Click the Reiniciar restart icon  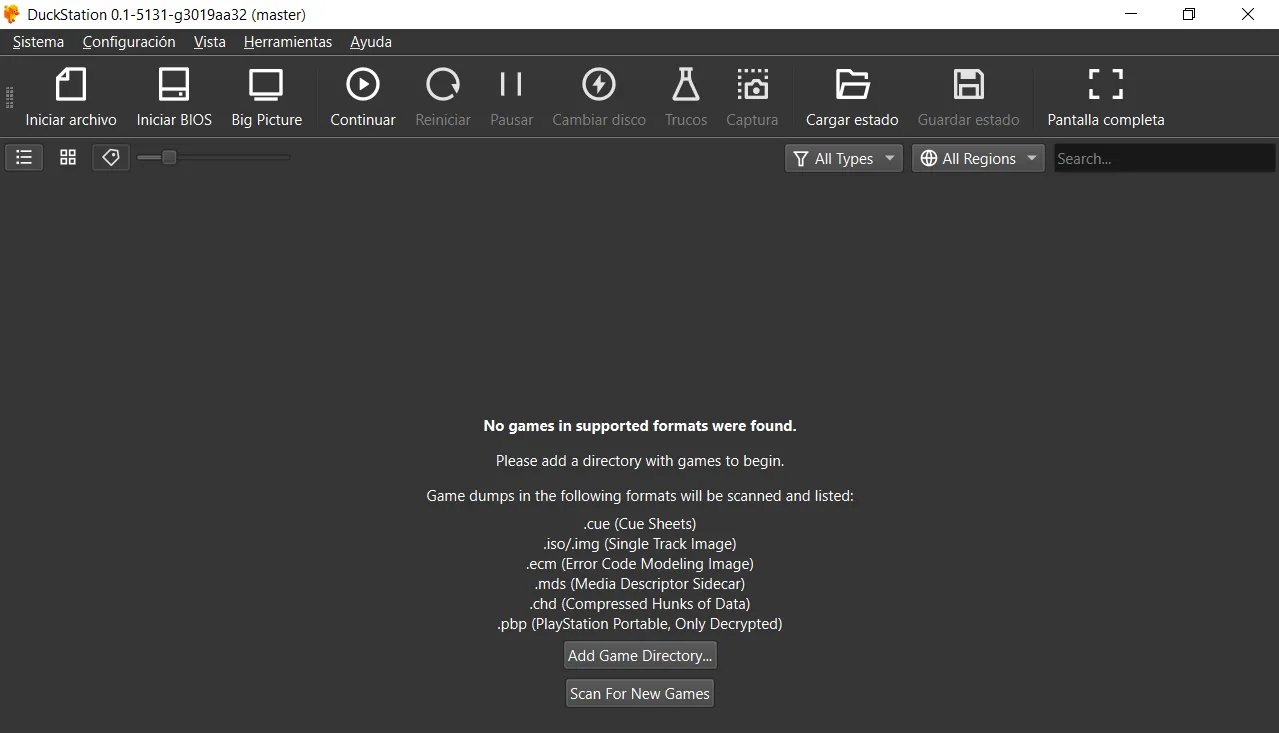coord(443,85)
